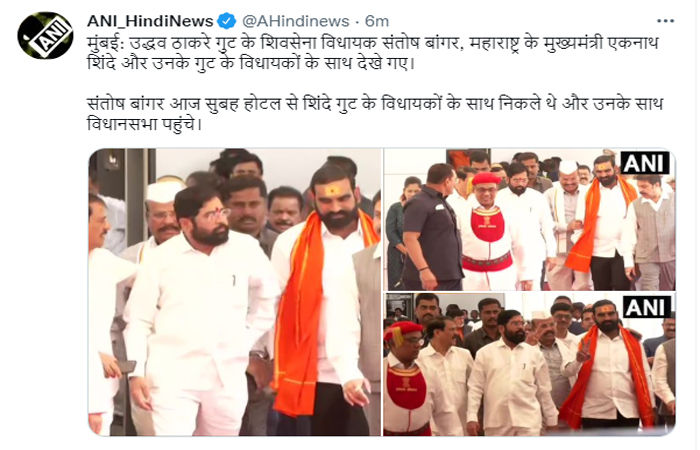The width and height of the screenshot is (700, 450).
Task: Click the ANI watermark on bottom-right photo
Action: pyautogui.click(x=646, y=307)
